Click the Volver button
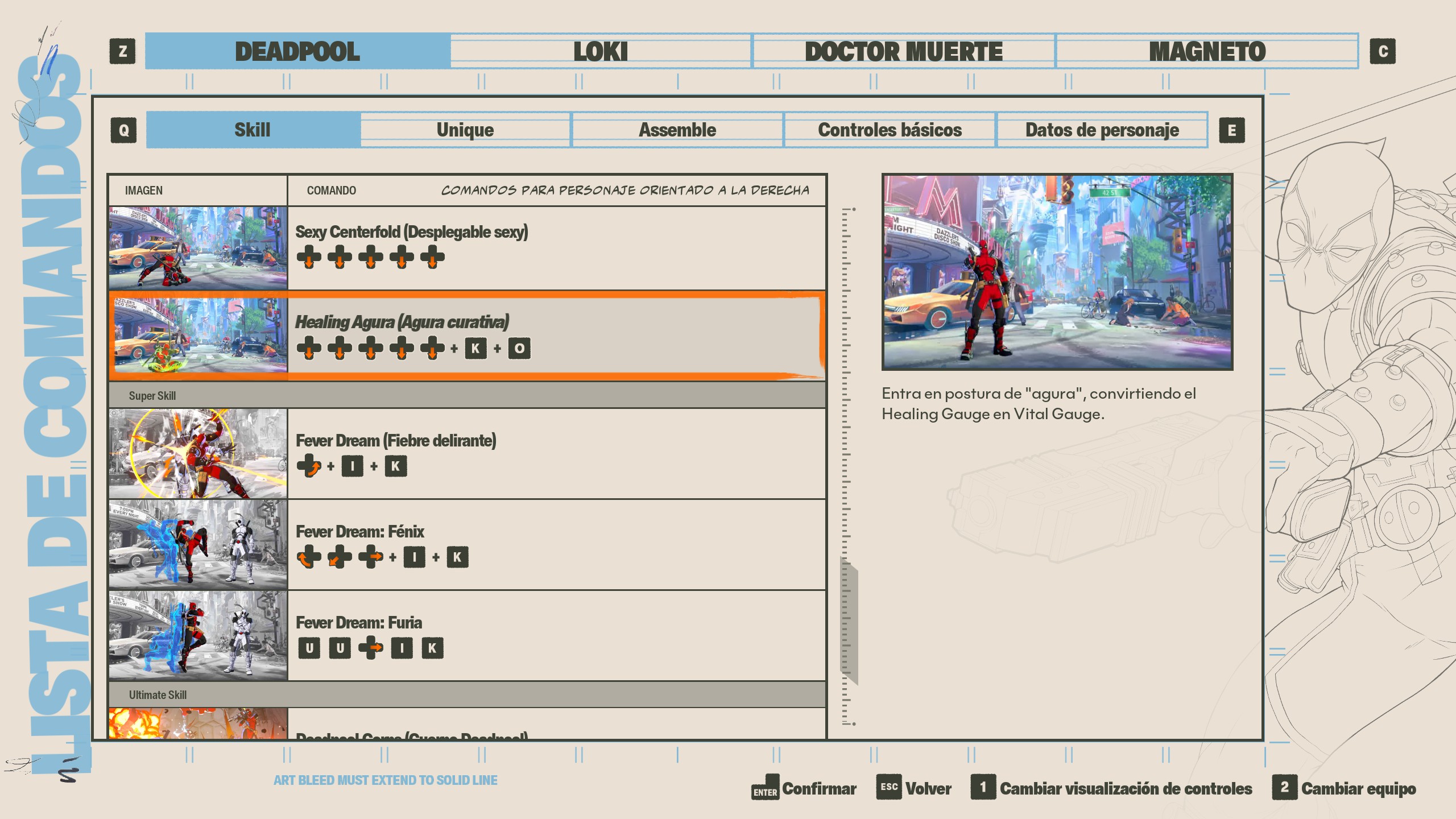1456x819 pixels. tap(914, 788)
